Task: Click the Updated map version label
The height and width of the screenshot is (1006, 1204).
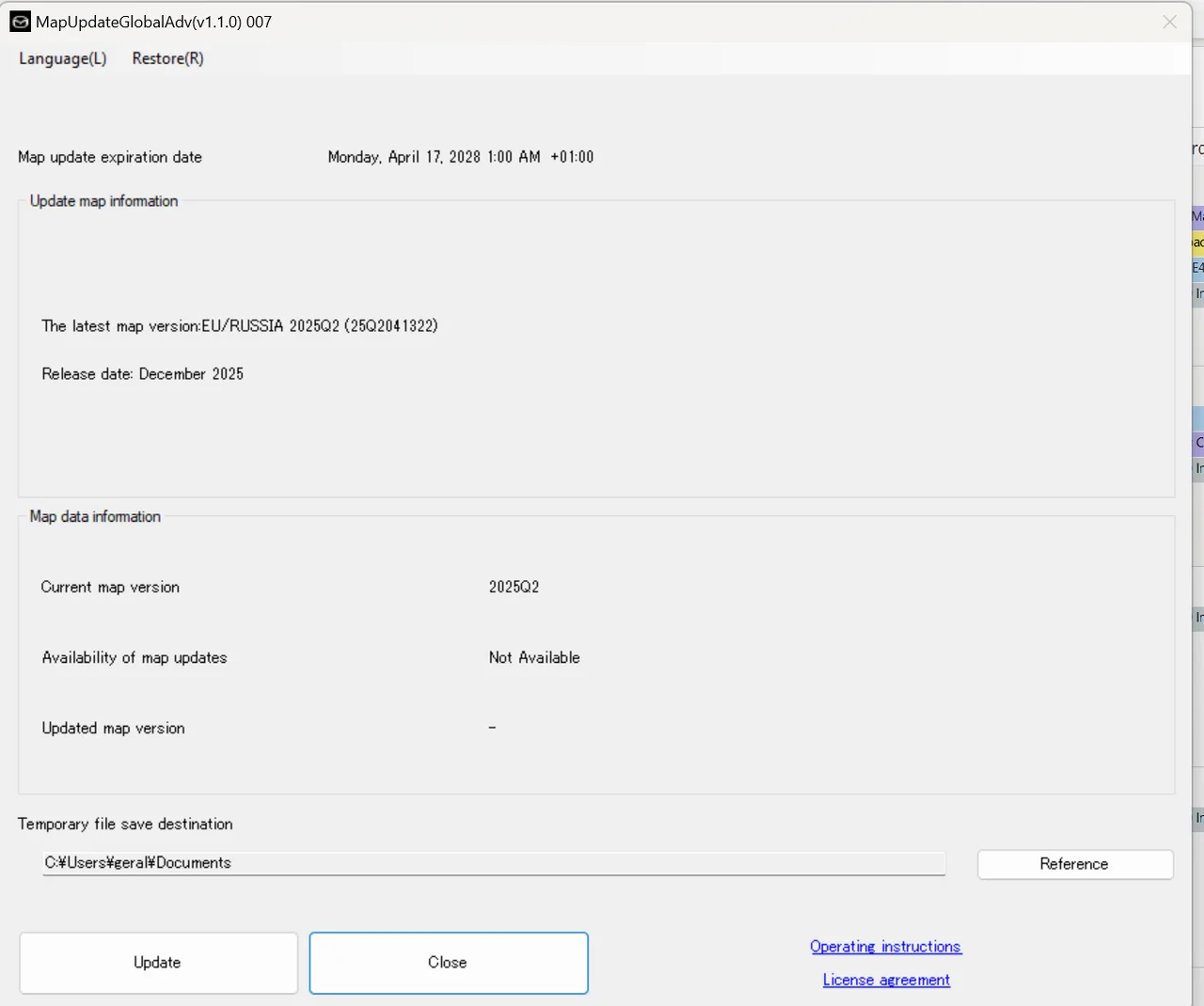Action: [113, 729]
